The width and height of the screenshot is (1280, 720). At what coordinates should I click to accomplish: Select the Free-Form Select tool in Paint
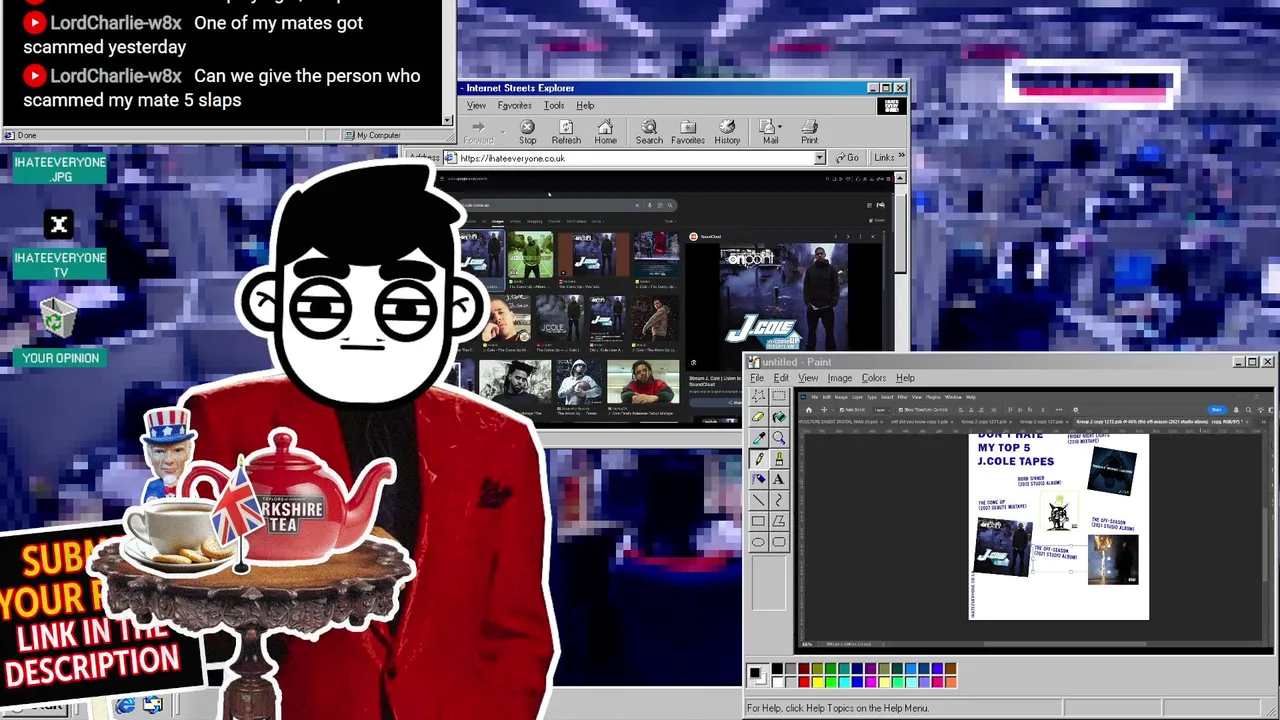pyautogui.click(x=759, y=396)
